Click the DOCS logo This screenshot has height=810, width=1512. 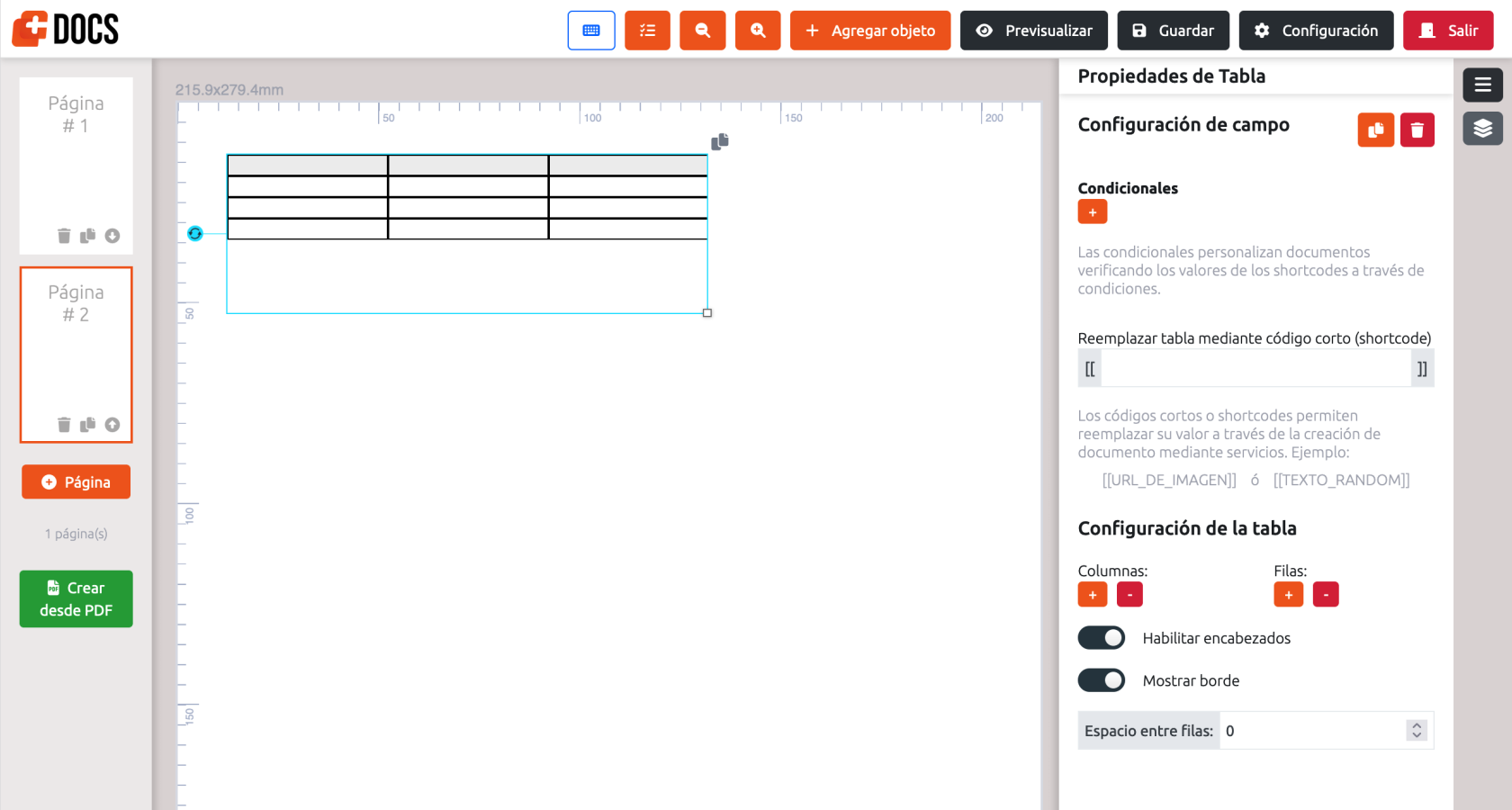(66, 29)
